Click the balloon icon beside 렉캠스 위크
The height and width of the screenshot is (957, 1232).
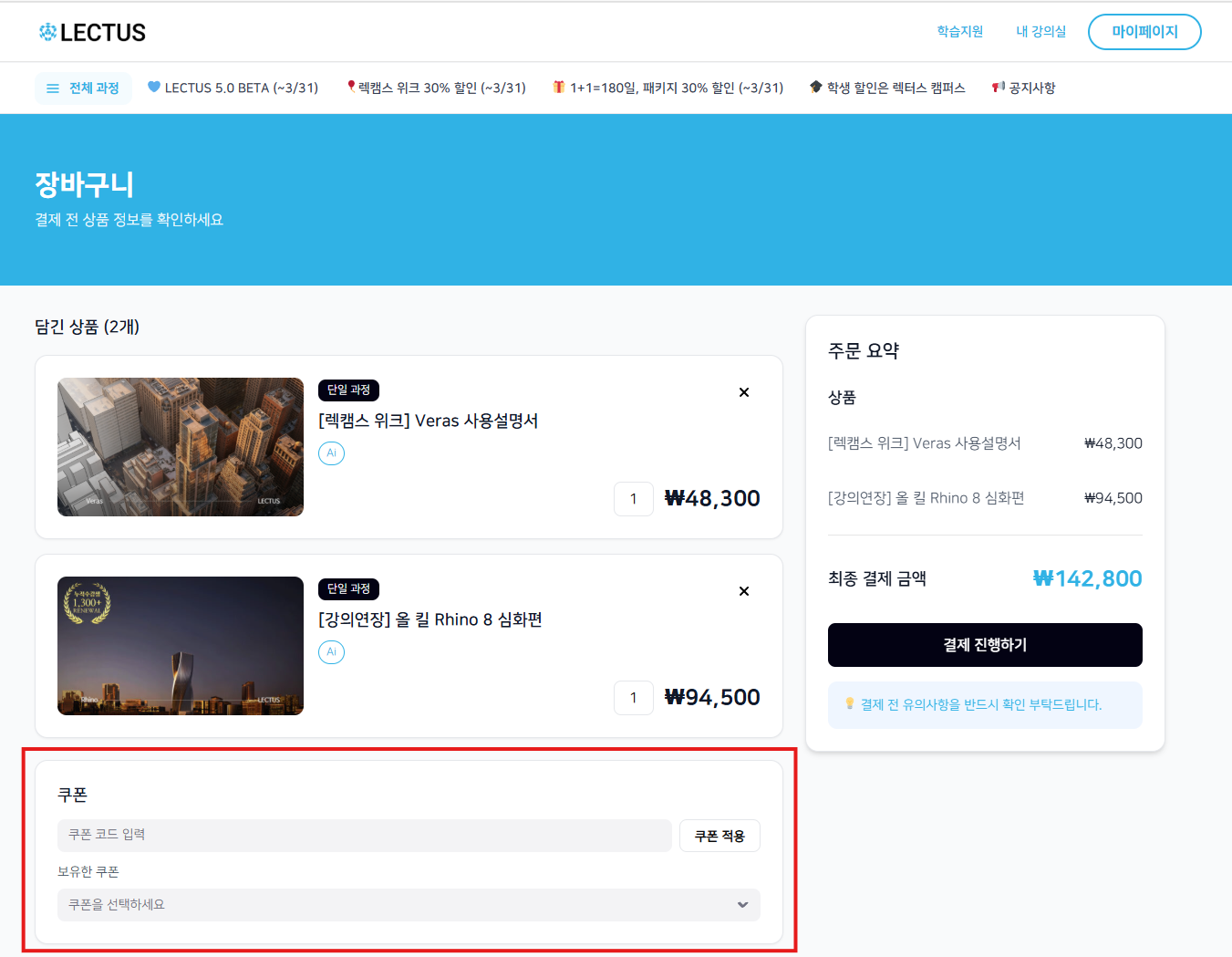pyautogui.click(x=351, y=88)
